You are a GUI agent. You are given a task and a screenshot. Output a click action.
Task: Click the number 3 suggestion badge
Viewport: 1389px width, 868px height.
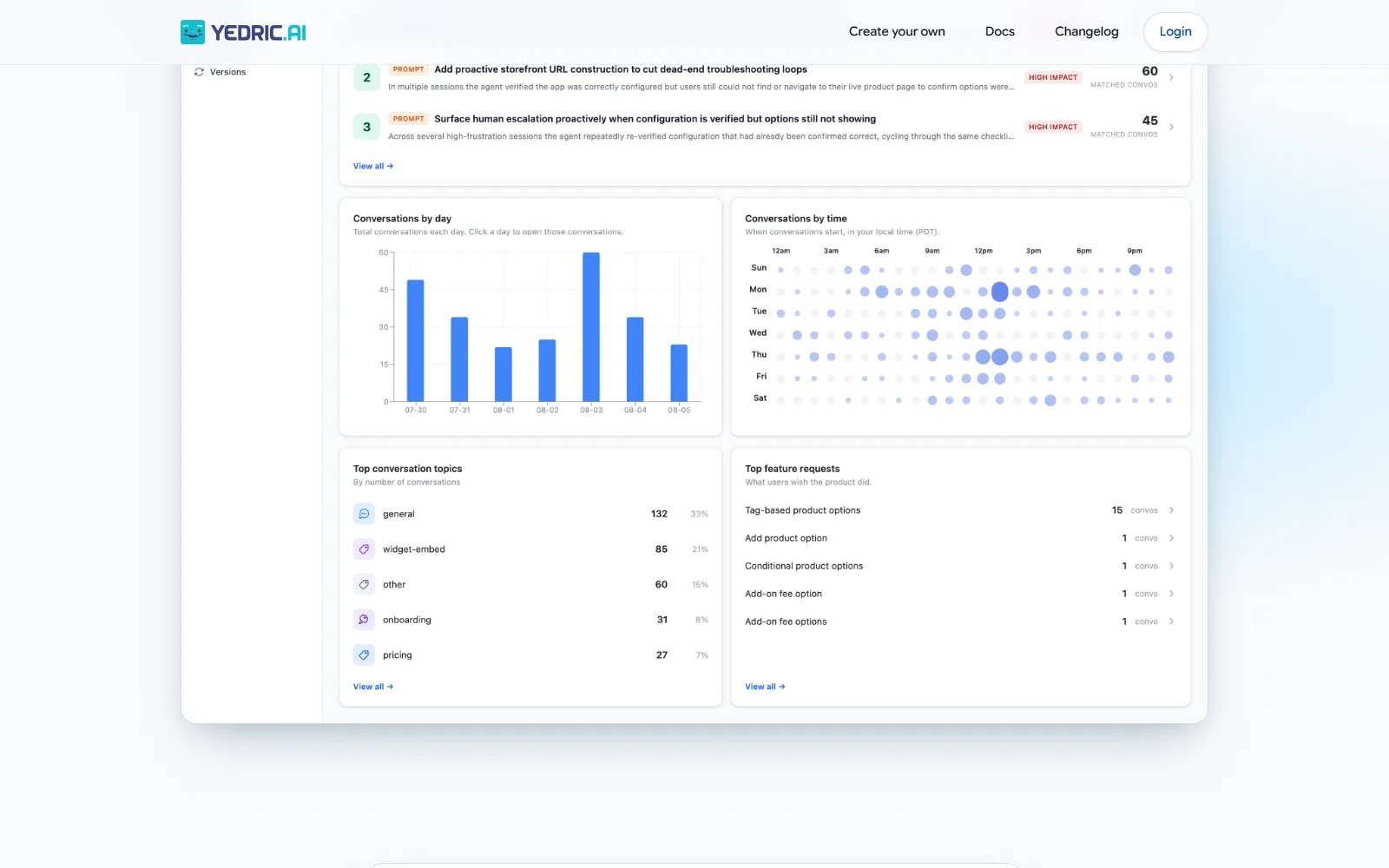click(366, 127)
